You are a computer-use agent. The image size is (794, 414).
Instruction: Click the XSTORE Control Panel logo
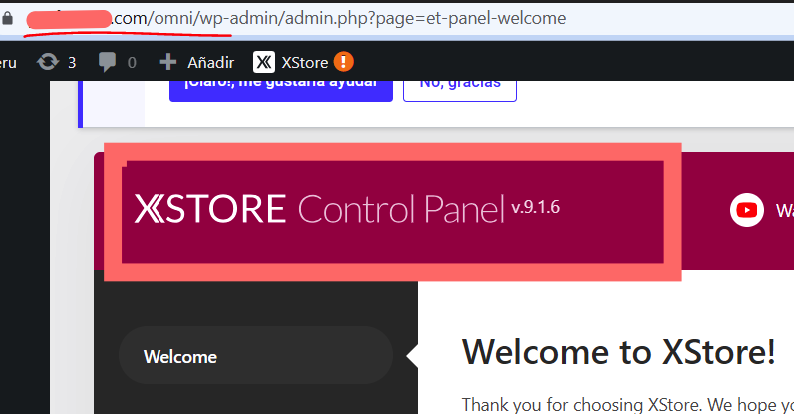point(320,209)
